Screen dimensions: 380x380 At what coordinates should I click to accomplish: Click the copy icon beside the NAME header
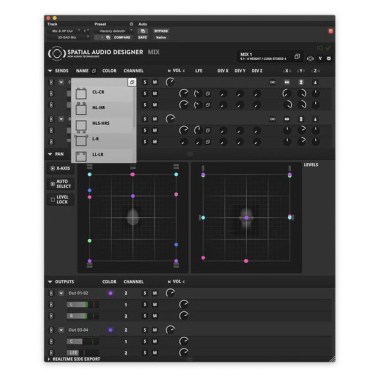coord(94,71)
